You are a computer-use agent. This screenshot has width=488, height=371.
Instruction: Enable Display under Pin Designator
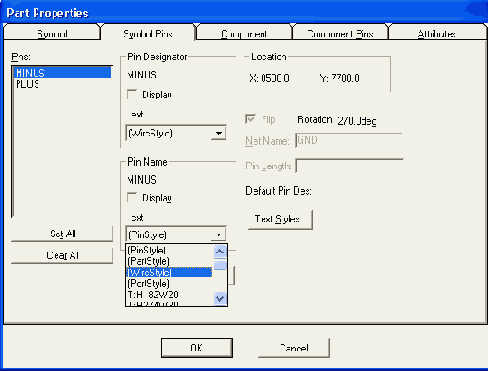pos(132,94)
